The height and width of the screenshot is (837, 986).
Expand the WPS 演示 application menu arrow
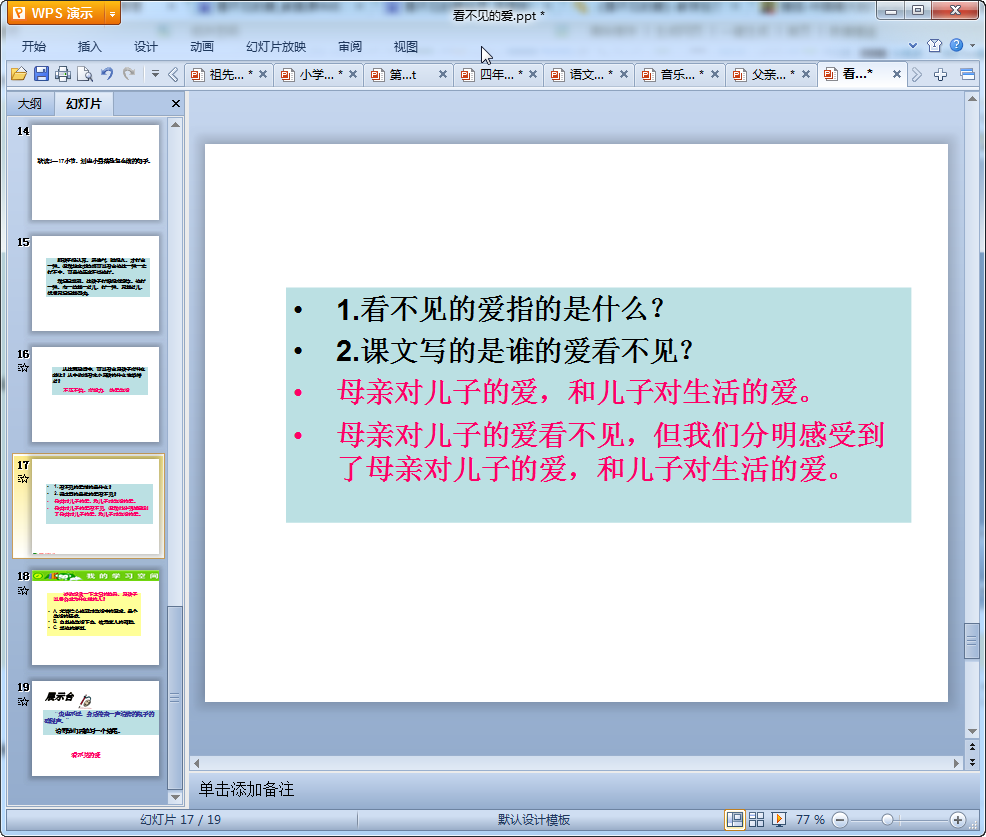(111, 13)
